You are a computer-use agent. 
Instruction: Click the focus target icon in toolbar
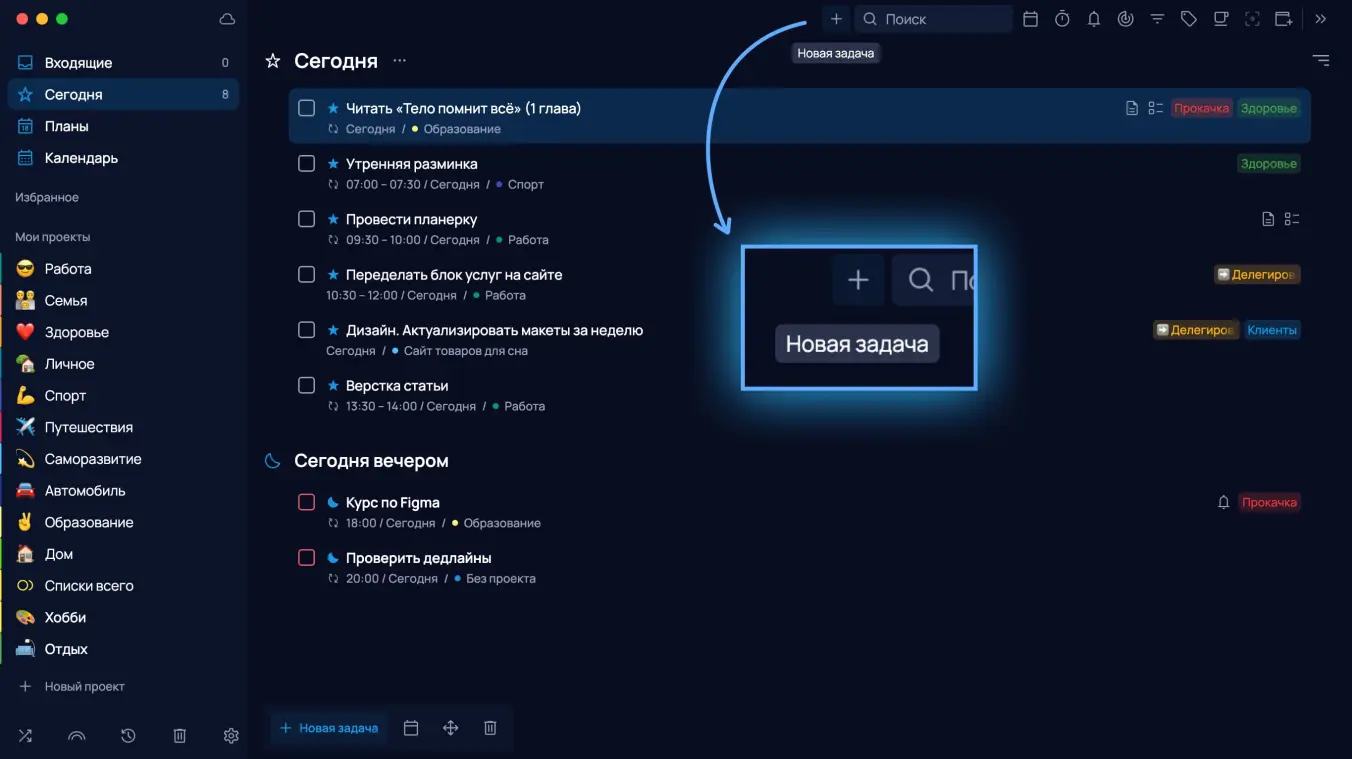pyautogui.click(x=1252, y=19)
